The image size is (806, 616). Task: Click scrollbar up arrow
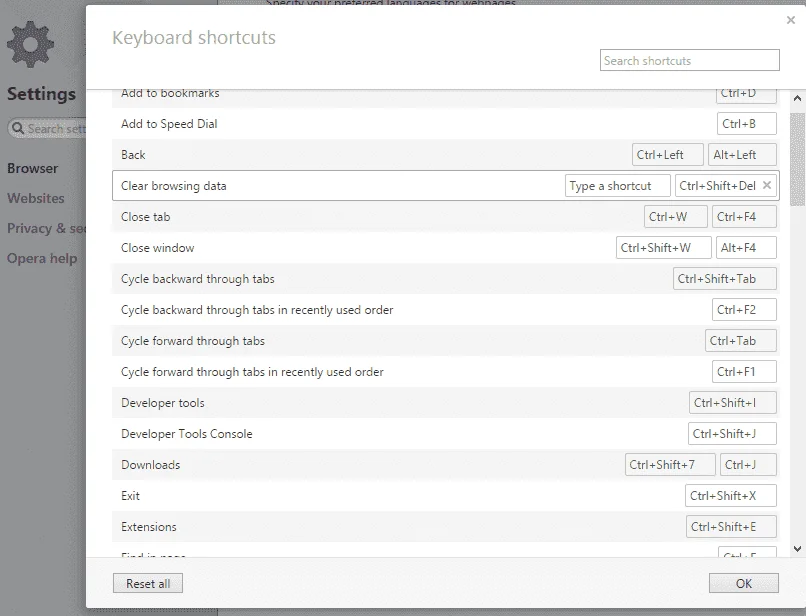coord(797,98)
